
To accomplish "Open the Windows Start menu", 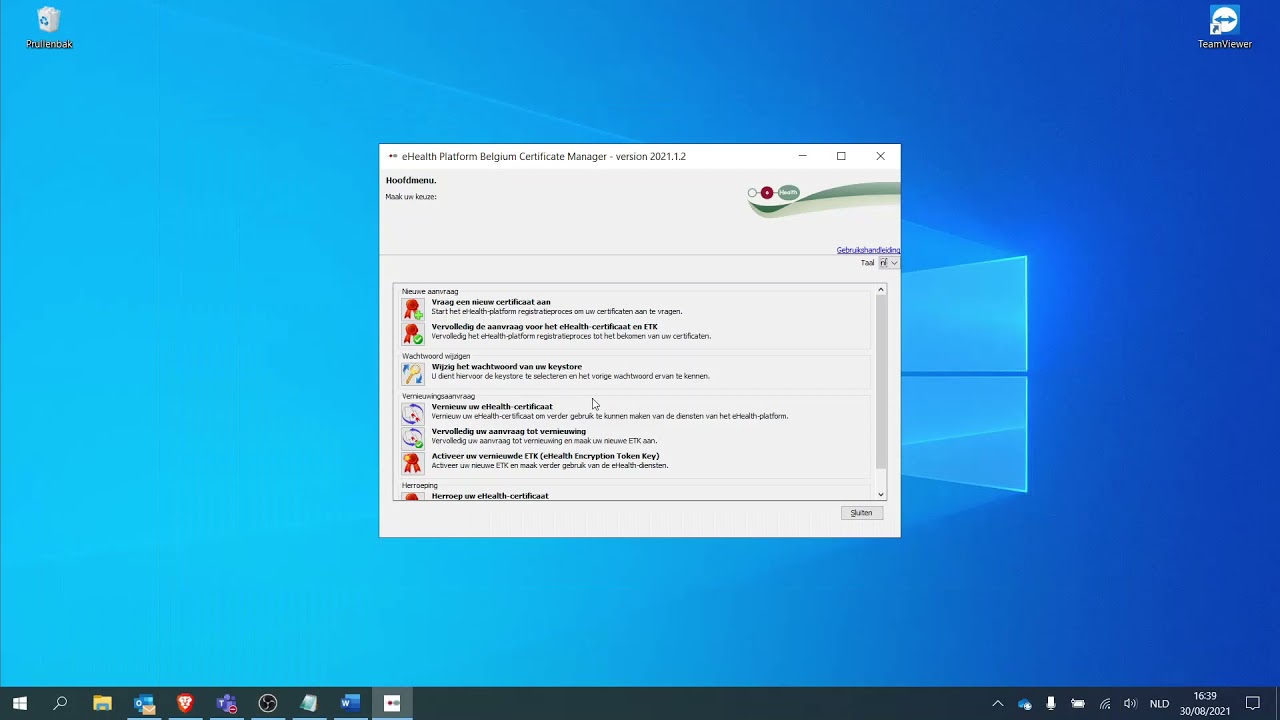I will [x=19, y=703].
